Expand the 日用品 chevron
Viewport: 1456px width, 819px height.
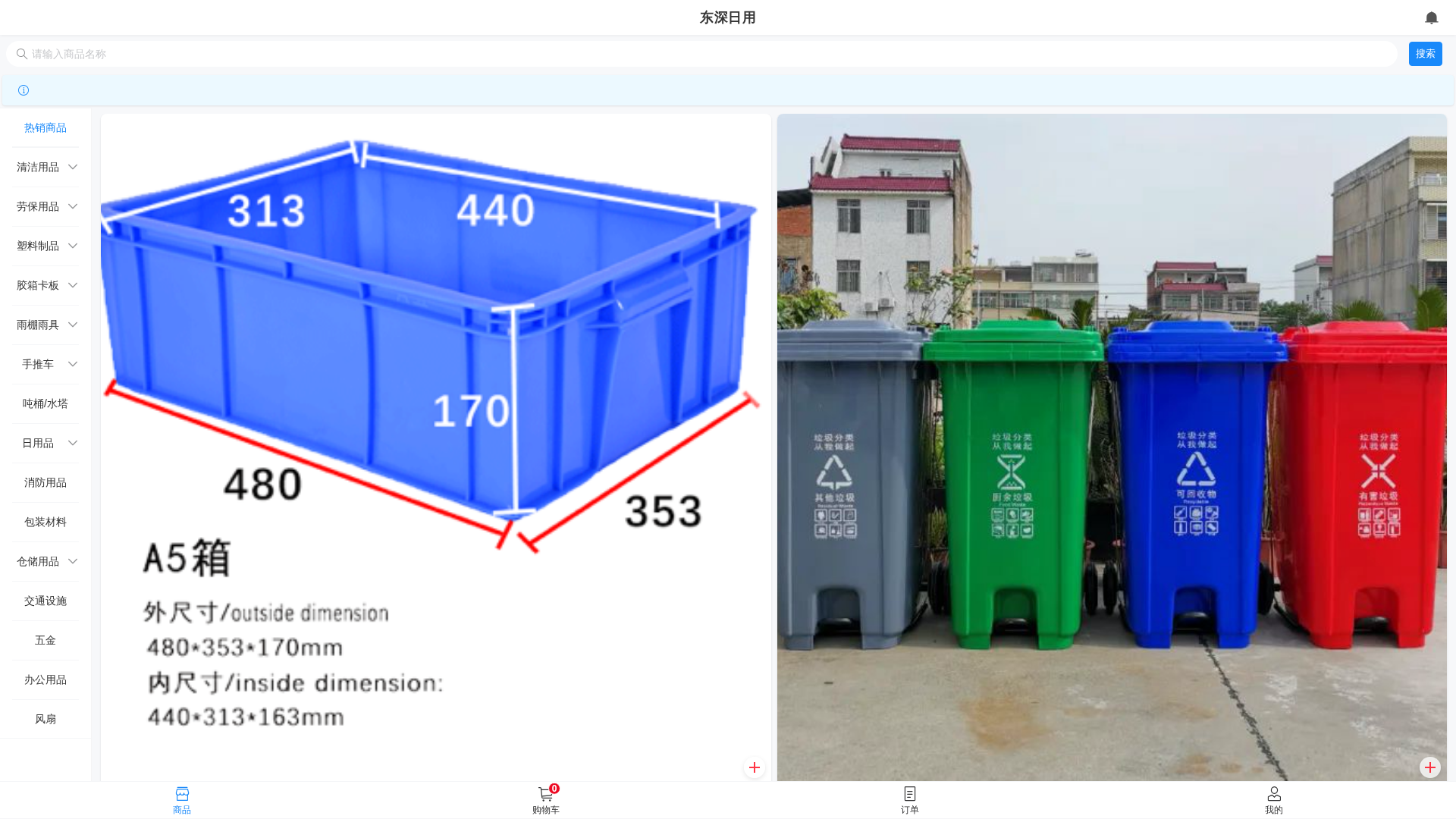click(73, 443)
